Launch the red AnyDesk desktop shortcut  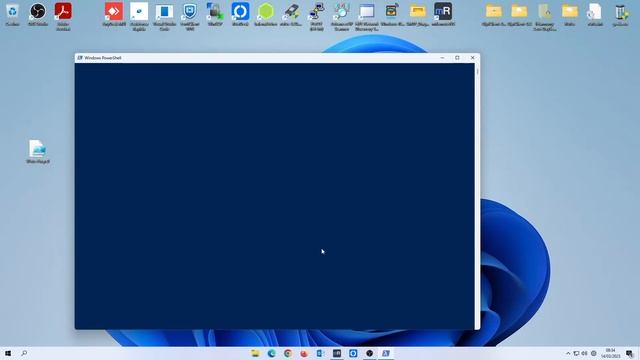[114, 14]
